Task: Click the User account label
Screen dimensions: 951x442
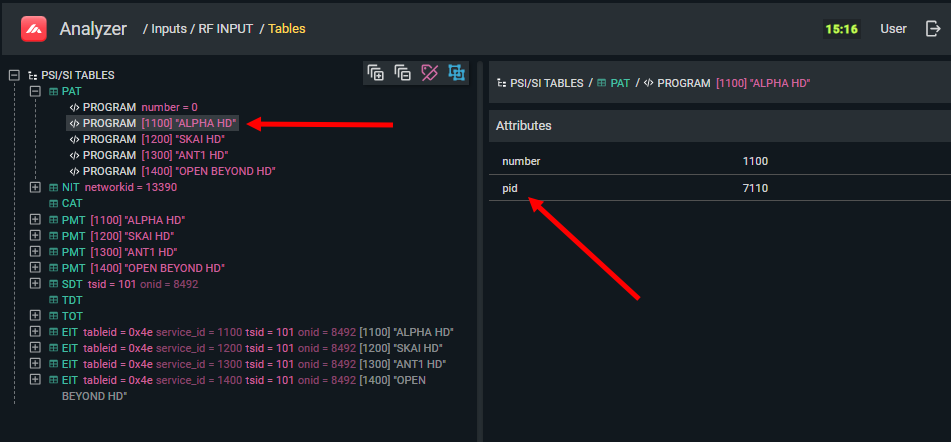Action: [x=893, y=29]
